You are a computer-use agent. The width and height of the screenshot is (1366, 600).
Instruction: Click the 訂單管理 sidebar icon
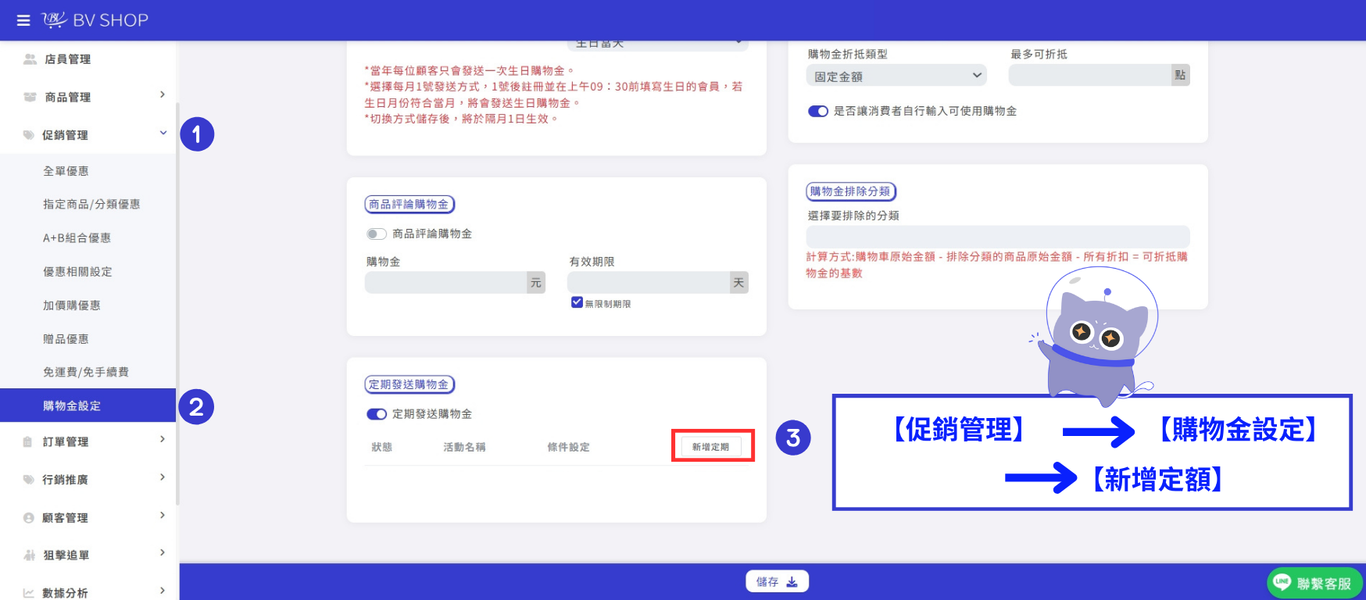tap(28, 442)
